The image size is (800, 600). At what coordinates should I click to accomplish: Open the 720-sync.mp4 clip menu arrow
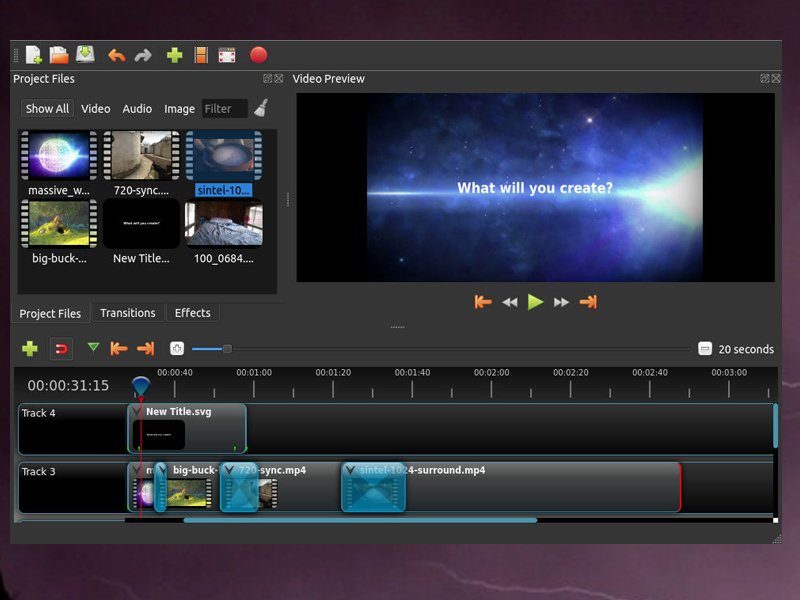pos(229,469)
